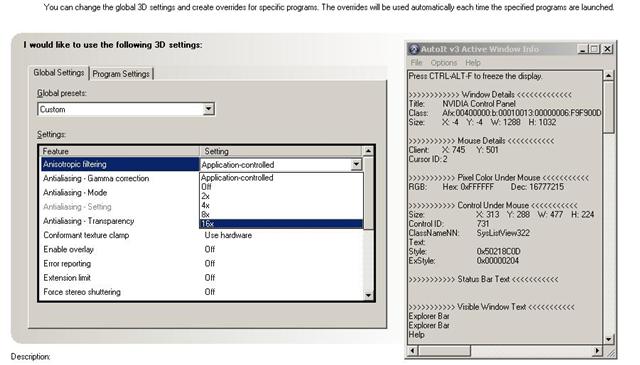Screen dimensions: 640x365
Task: Click AutoIt horizontal scroll right arrow
Action: (x=598, y=351)
